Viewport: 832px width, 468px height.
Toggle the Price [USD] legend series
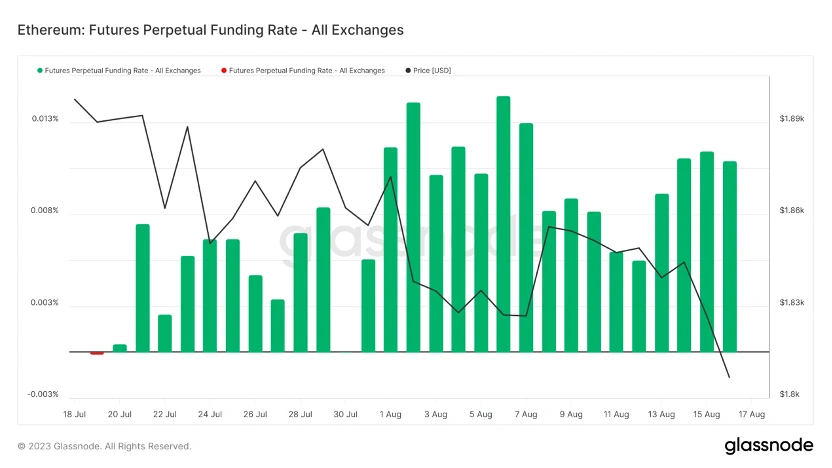(x=433, y=71)
